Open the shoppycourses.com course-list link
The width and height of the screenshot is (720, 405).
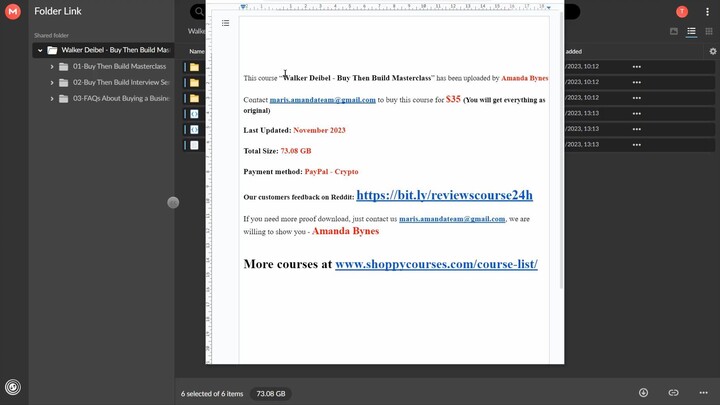point(436,265)
